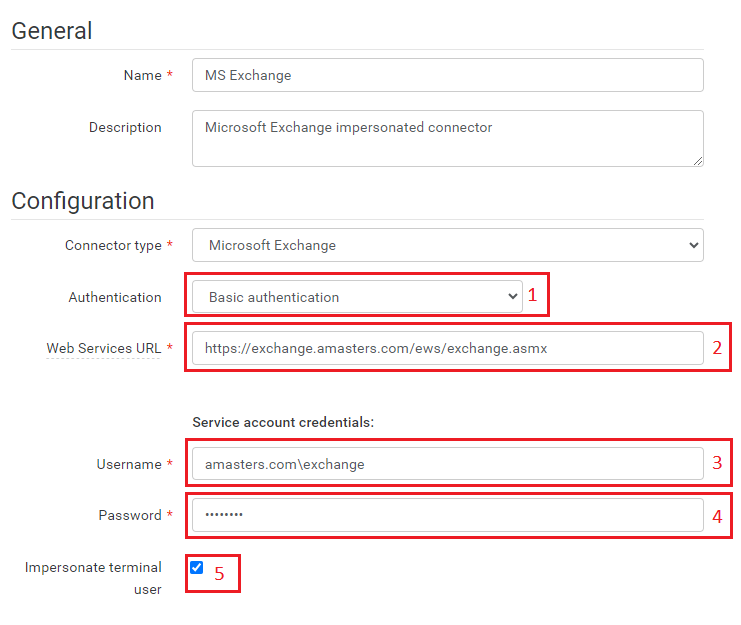The image size is (741, 625).
Task: Click the Configuration section heading
Action: pyautogui.click(x=83, y=201)
